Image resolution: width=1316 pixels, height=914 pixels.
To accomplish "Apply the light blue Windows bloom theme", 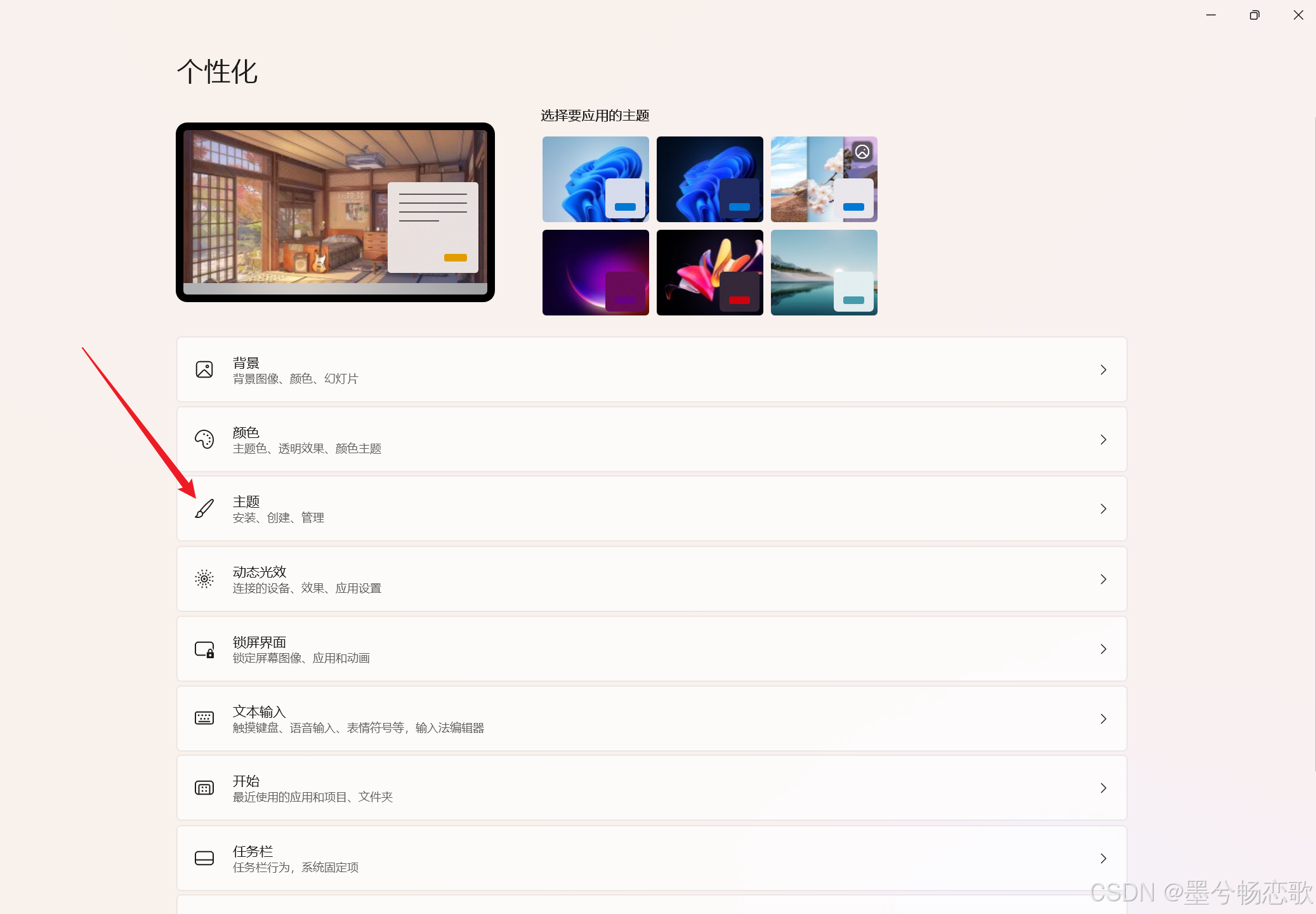I will [x=595, y=179].
